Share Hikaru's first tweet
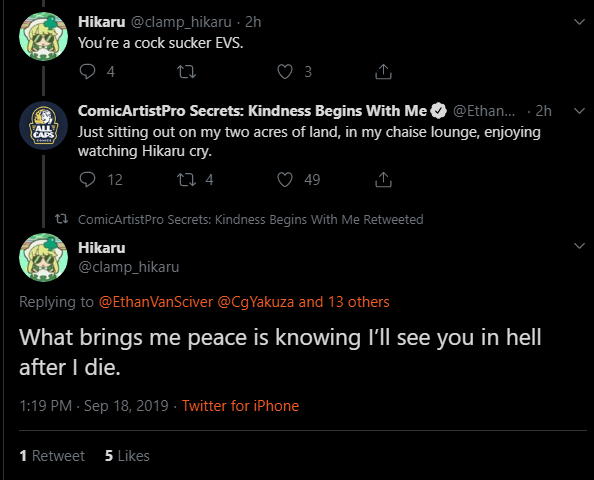 [383, 71]
